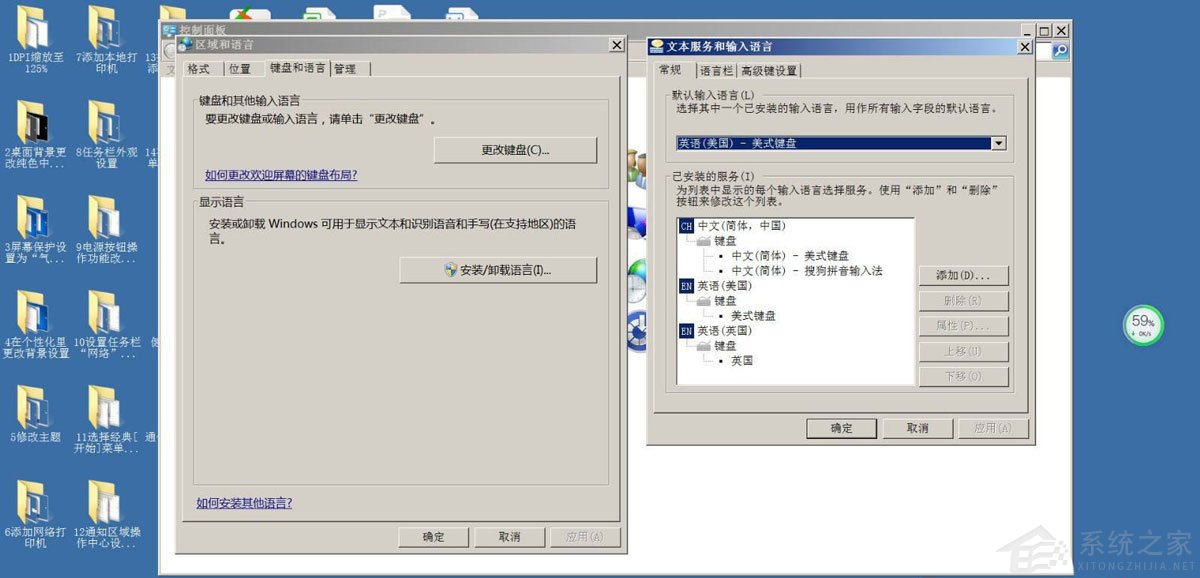Click the 59% circular progress indicator
This screenshot has width=1200, height=578.
click(1143, 324)
